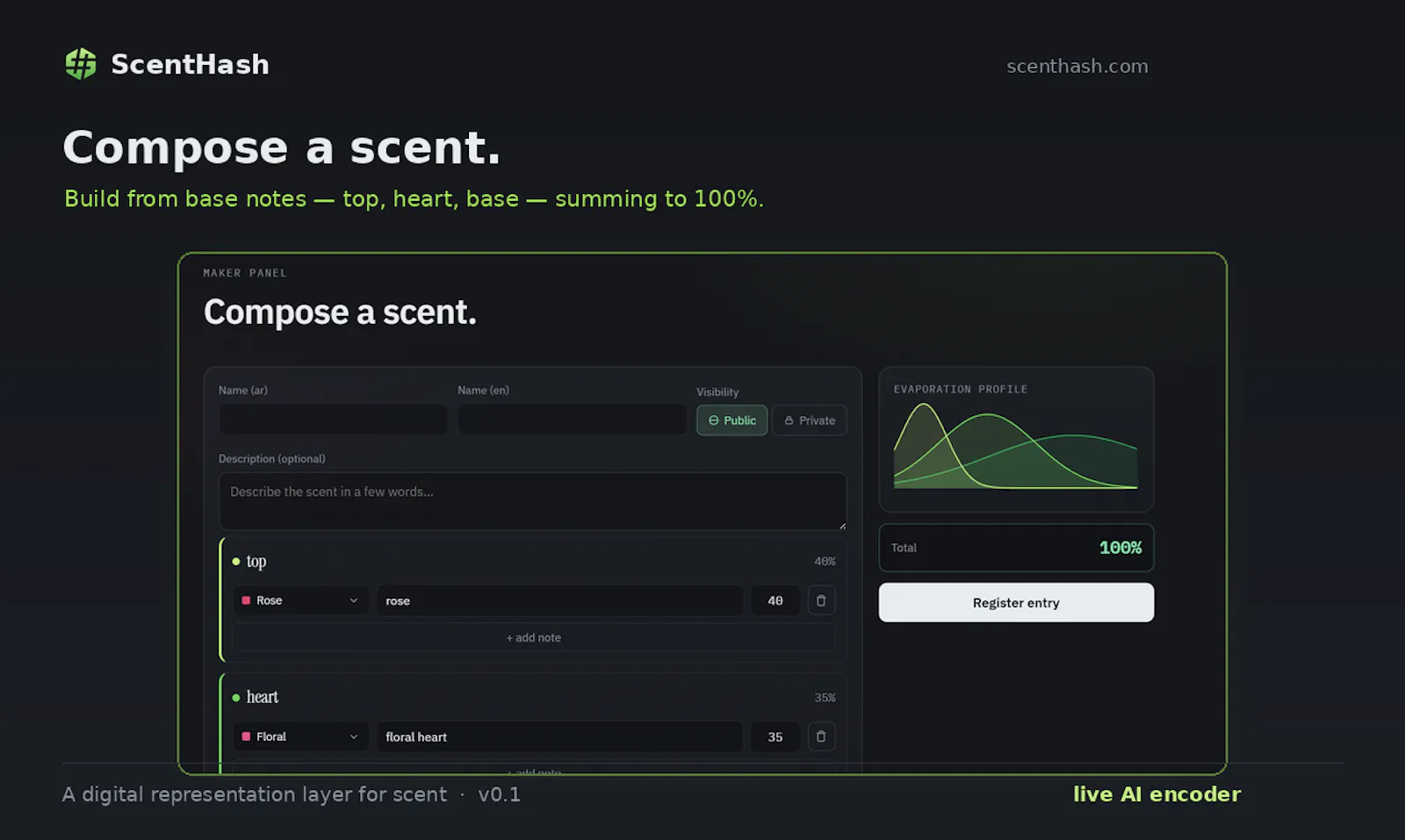Delete the floral heart note
Image resolution: width=1405 pixels, height=840 pixels.
(821, 736)
